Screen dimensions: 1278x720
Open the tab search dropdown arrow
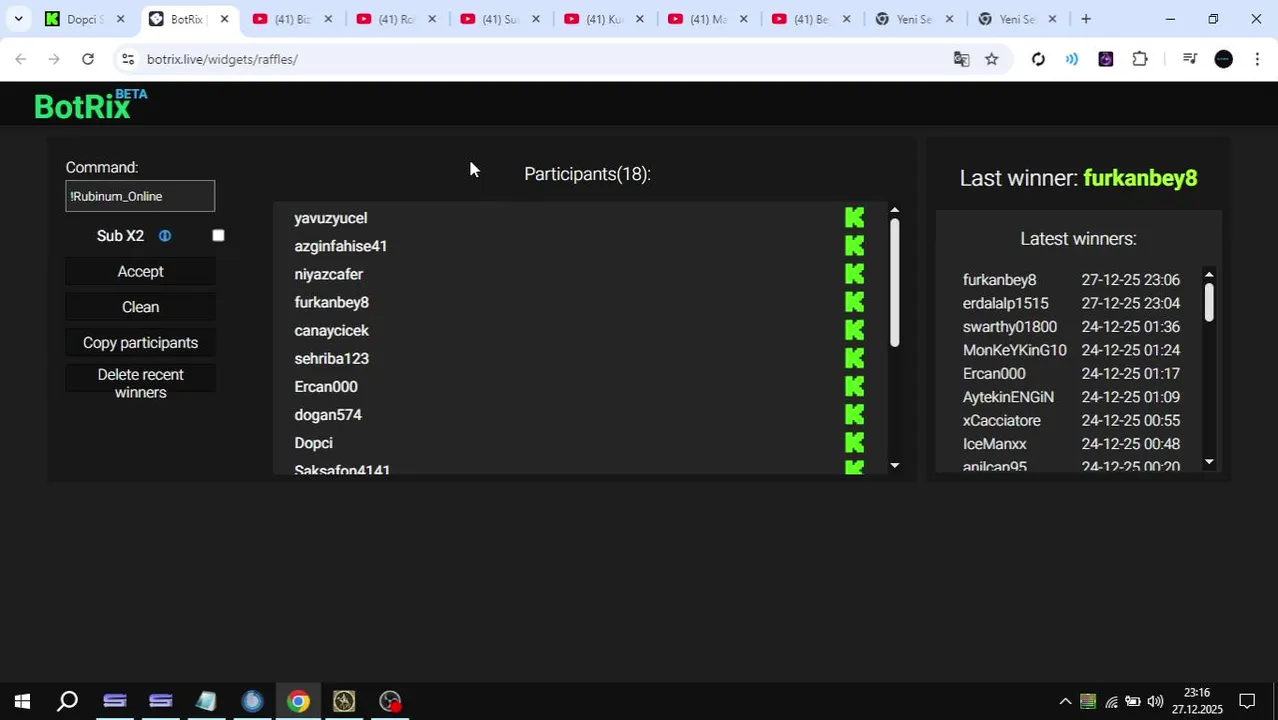(18, 19)
